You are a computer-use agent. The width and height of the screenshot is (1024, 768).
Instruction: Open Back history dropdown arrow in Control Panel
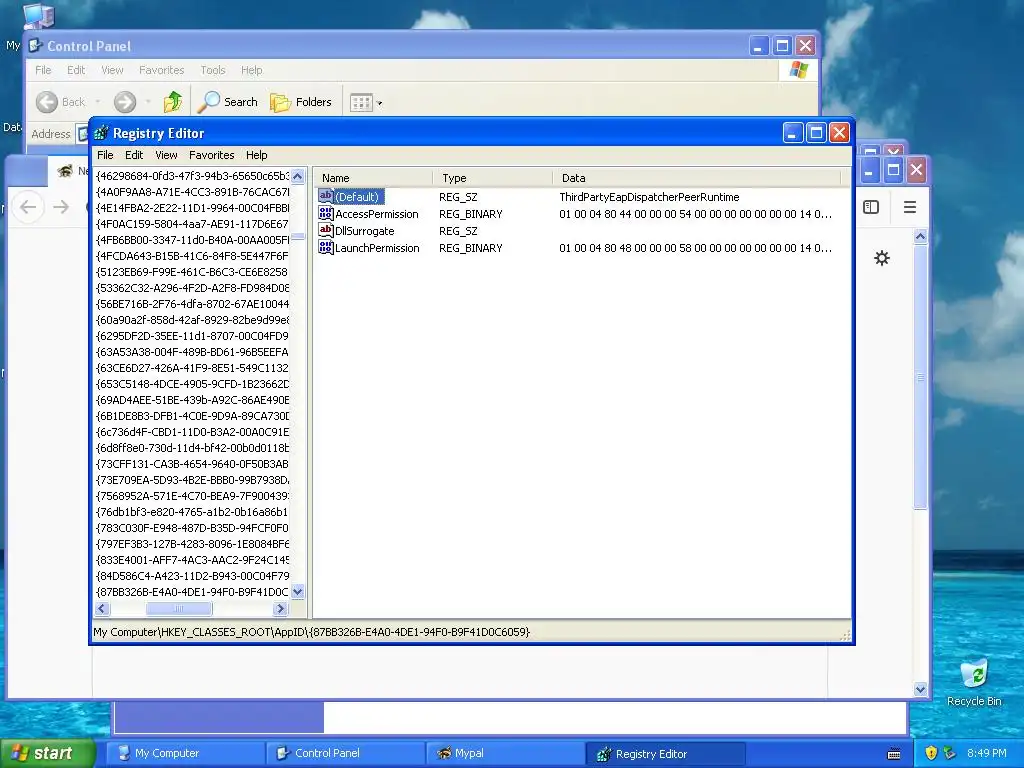click(98, 102)
